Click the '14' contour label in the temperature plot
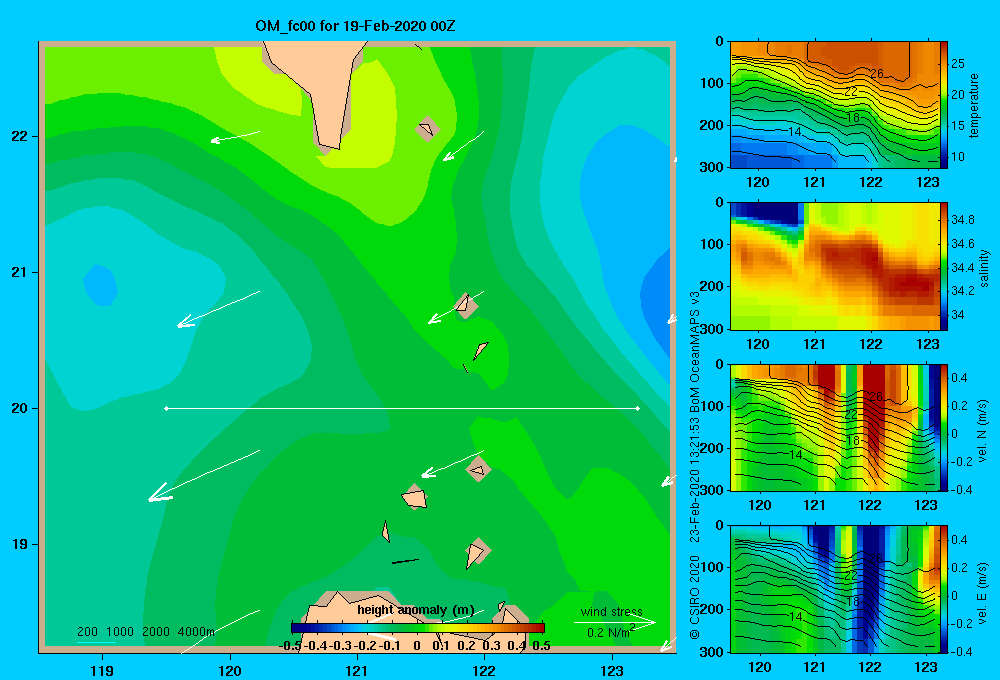The width and height of the screenshot is (1000, 680). click(x=795, y=132)
